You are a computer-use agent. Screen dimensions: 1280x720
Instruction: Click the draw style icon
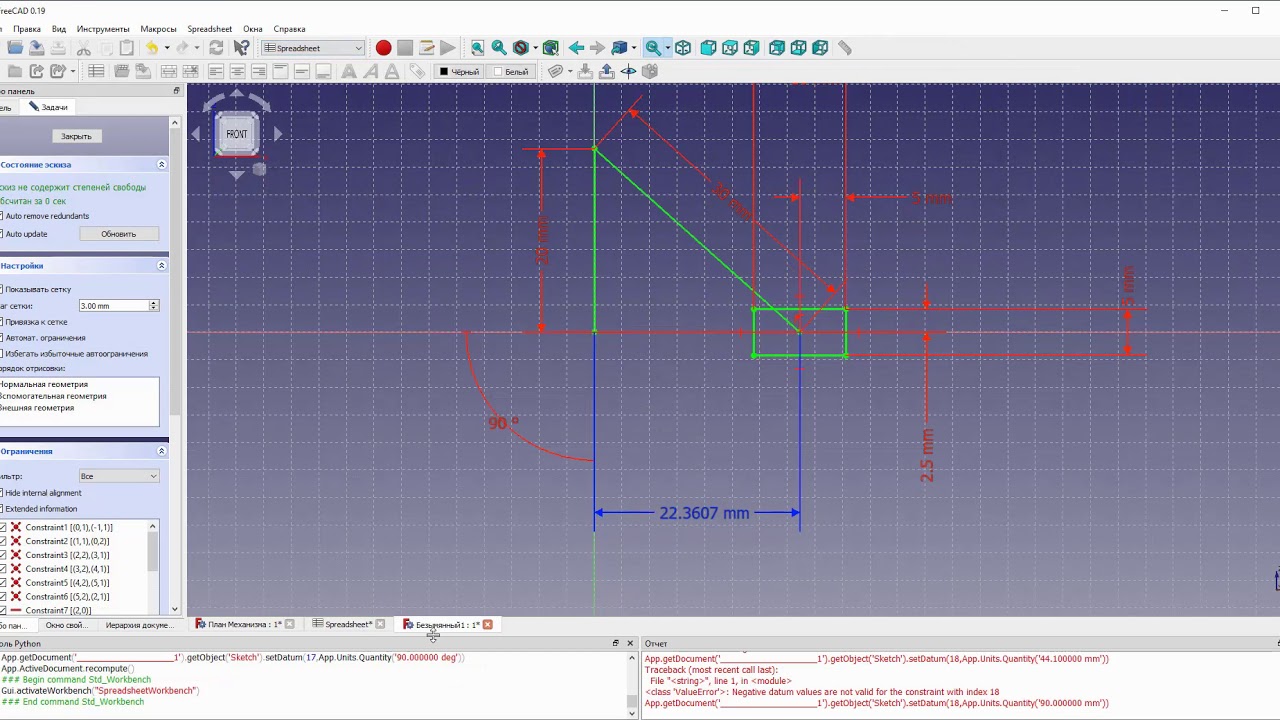(520, 48)
